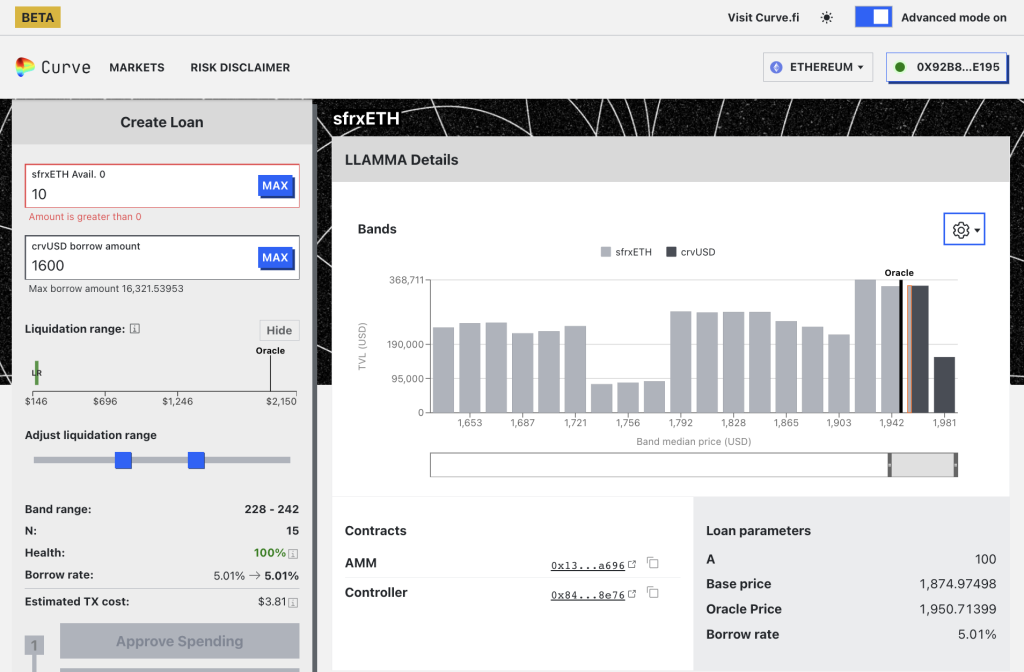Screen dimensions: 1024x672
Task: Click the Oracle marker in Bands chart
Action: [901, 346]
